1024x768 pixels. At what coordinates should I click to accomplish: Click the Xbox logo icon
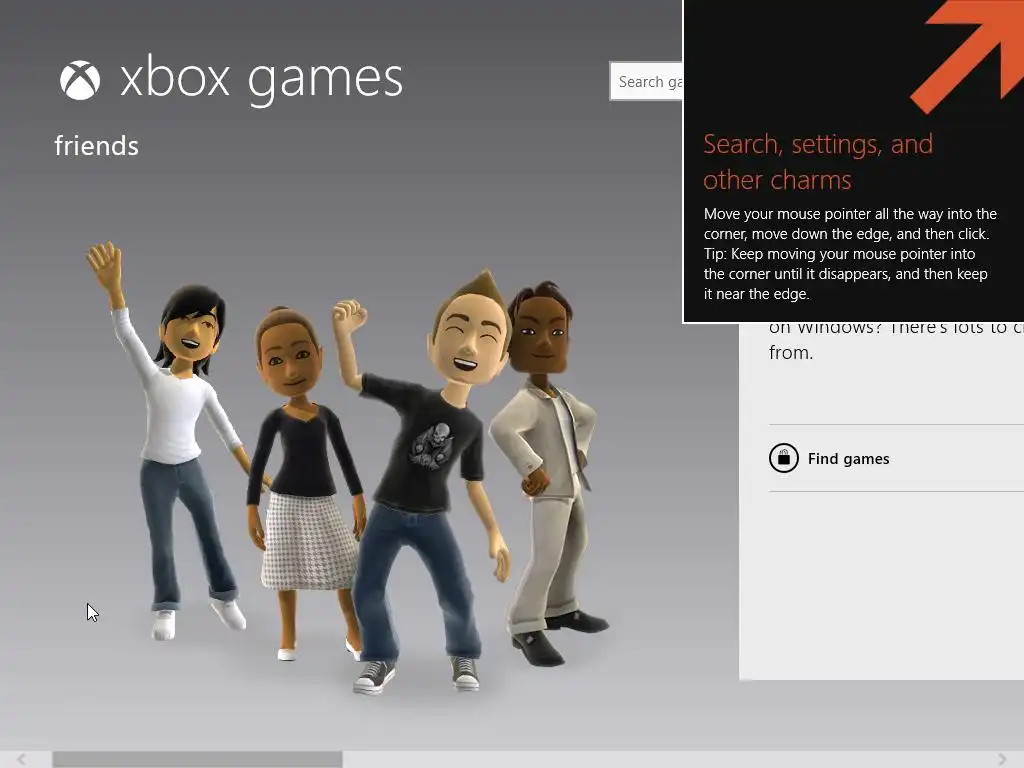pyautogui.click(x=80, y=80)
